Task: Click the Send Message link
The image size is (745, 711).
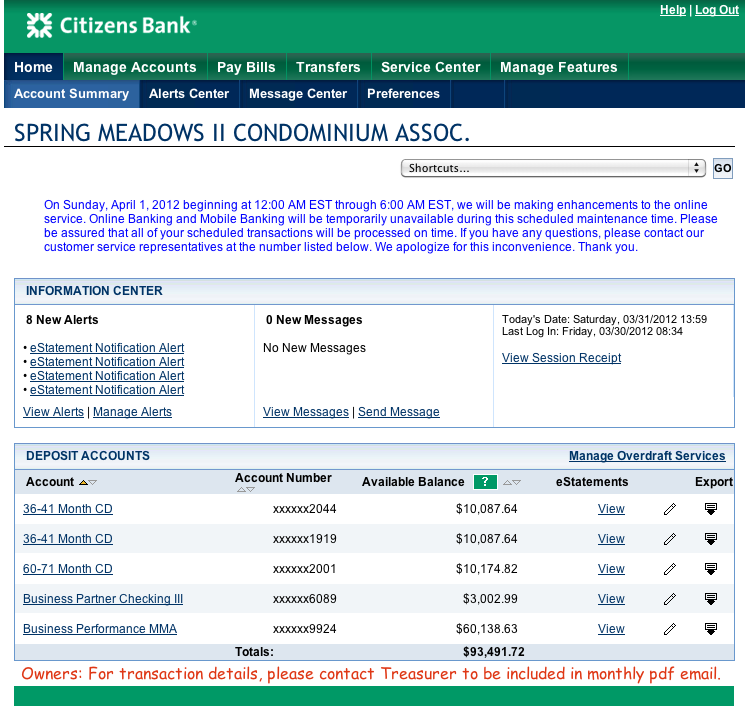Action: click(399, 412)
